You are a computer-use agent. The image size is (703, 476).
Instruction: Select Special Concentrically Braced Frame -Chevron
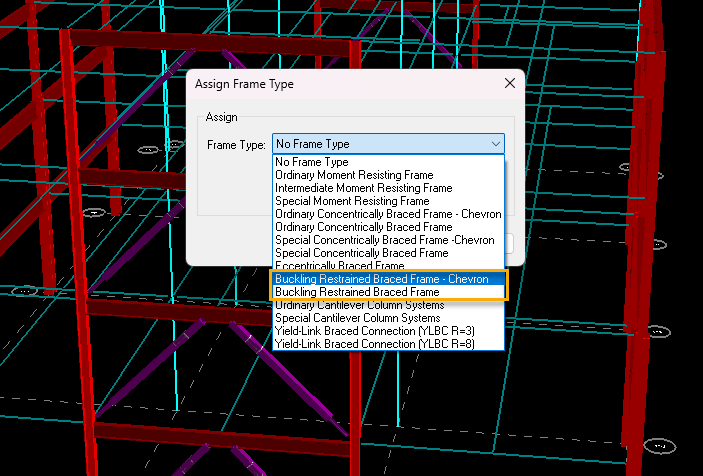[385, 240]
